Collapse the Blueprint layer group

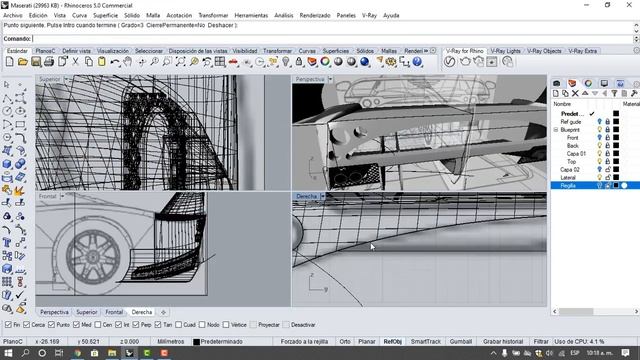(556, 130)
